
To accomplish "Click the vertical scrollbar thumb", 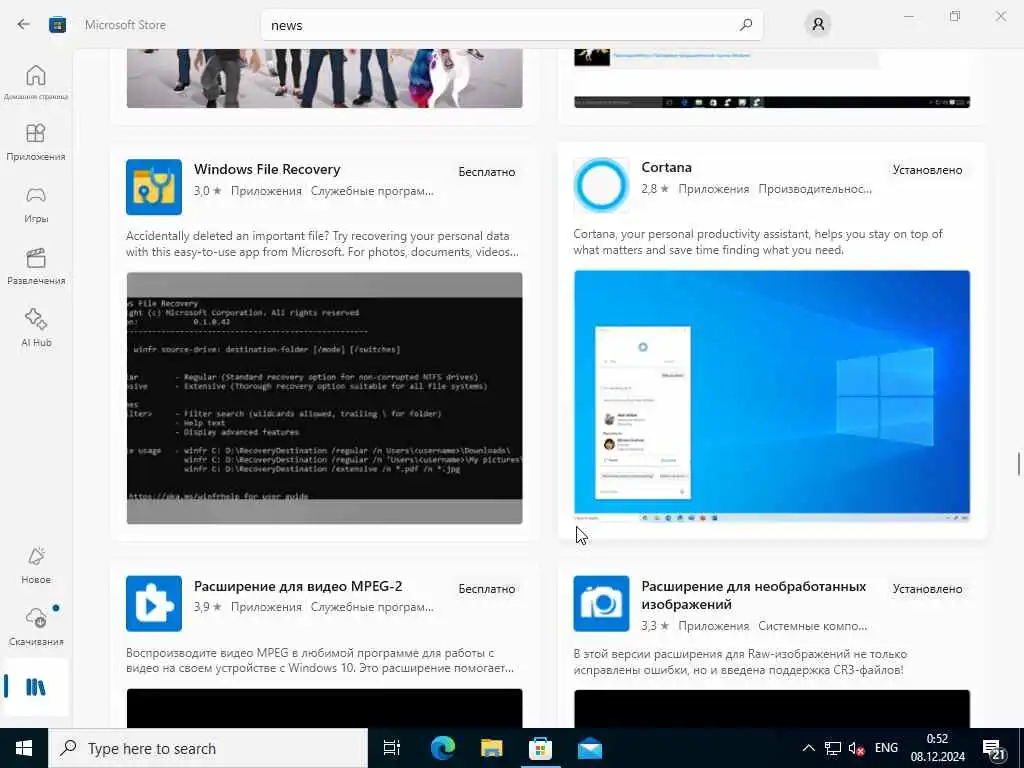I will coord(1018,464).
